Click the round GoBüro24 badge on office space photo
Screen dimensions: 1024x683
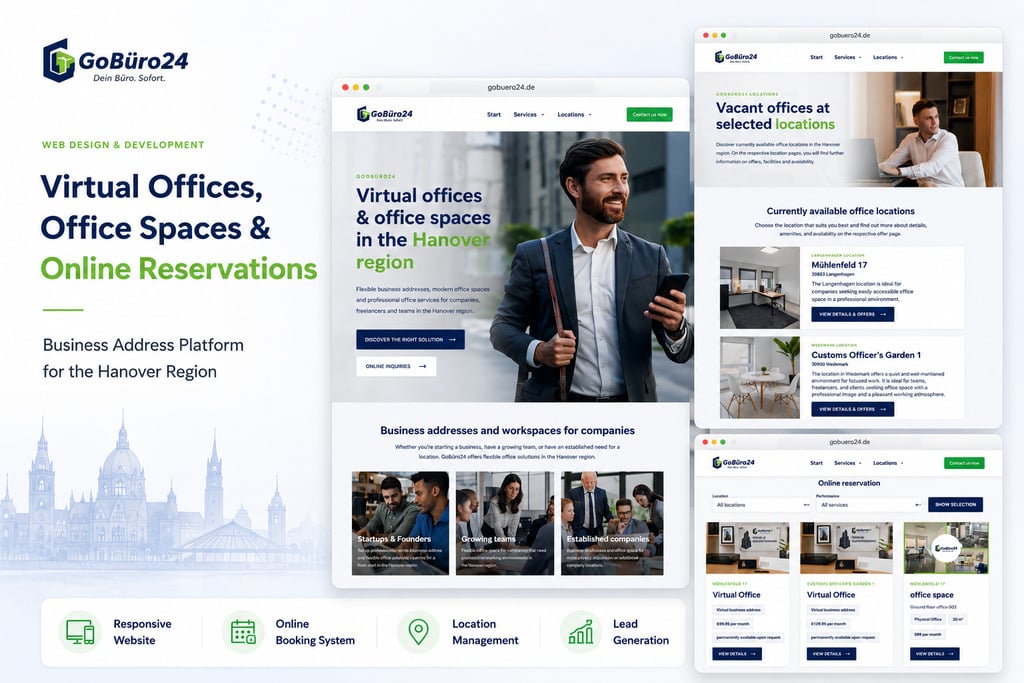coord(946,548)
